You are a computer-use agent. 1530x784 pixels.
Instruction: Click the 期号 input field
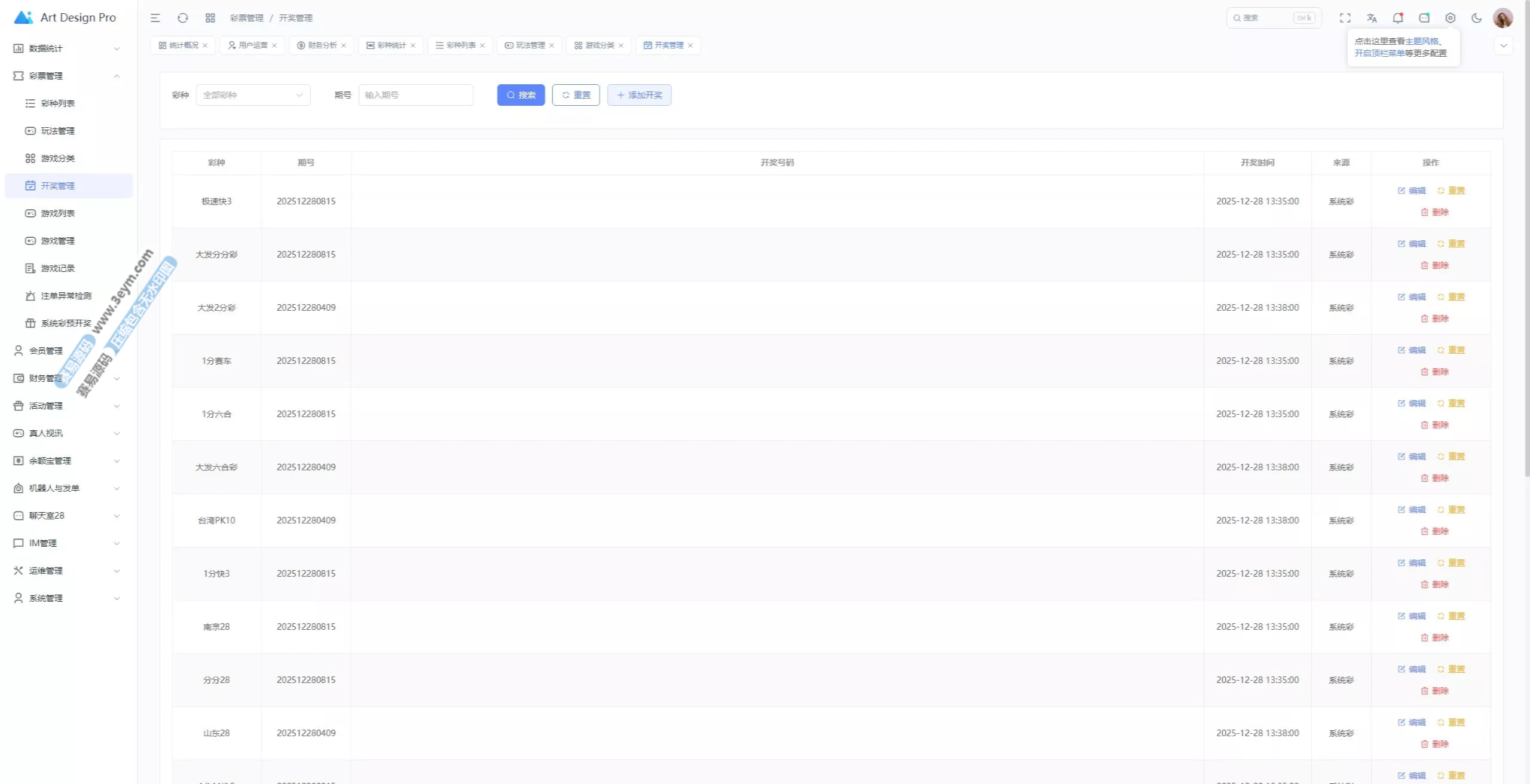click(x=416, y=95)
